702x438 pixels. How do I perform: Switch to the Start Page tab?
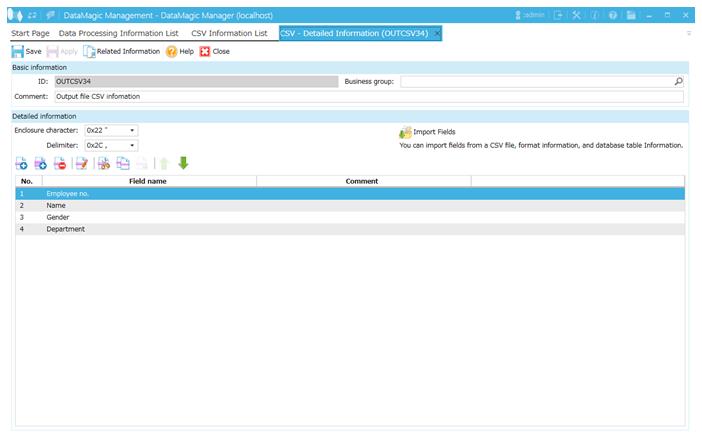coord(30,33)
